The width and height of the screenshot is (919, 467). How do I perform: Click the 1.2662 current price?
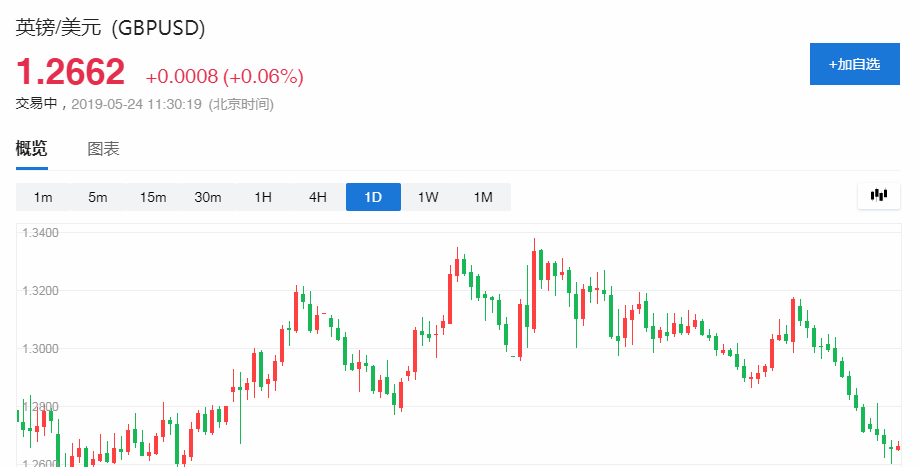(x=70, y=72)
